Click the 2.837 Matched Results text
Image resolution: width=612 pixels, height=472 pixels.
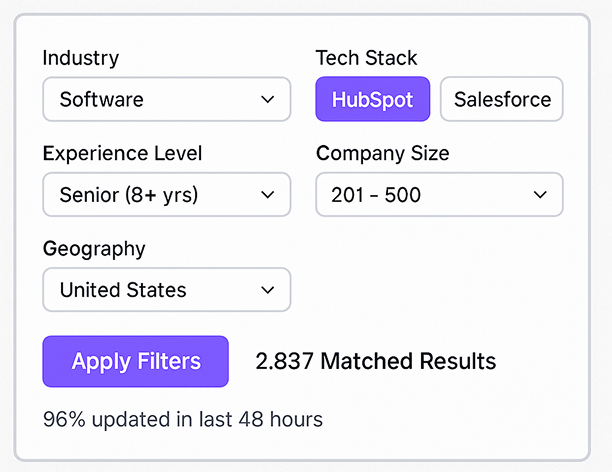(x=375, y=361)
